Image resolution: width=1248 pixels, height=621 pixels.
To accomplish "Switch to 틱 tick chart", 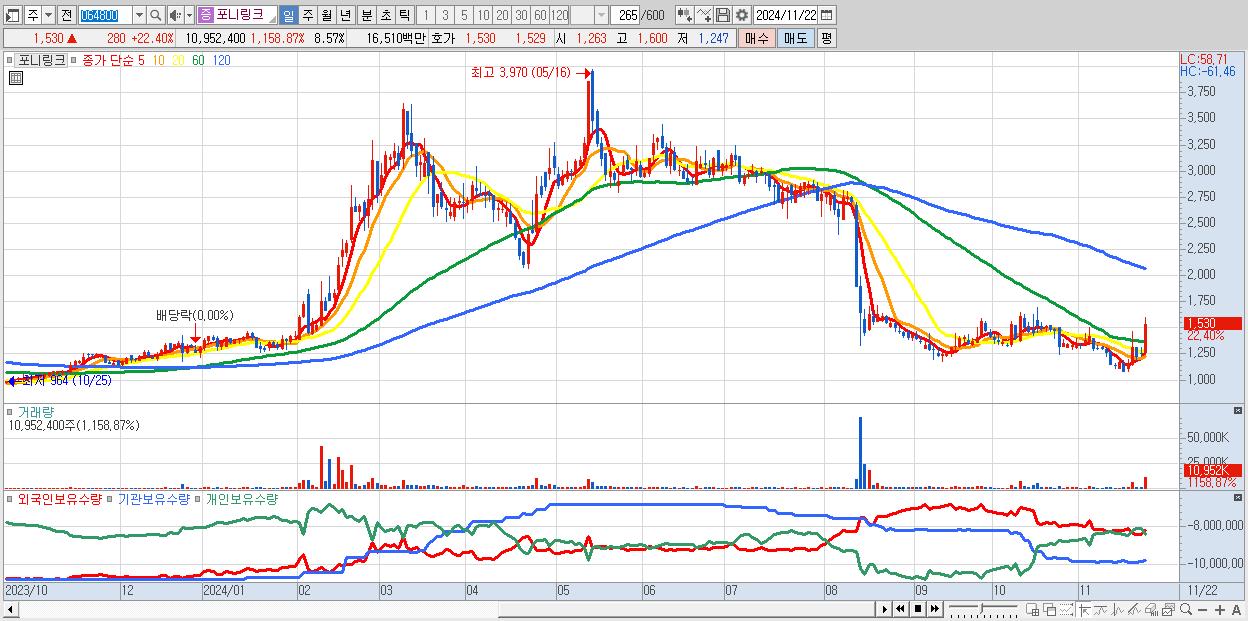I will coord(404,15).
